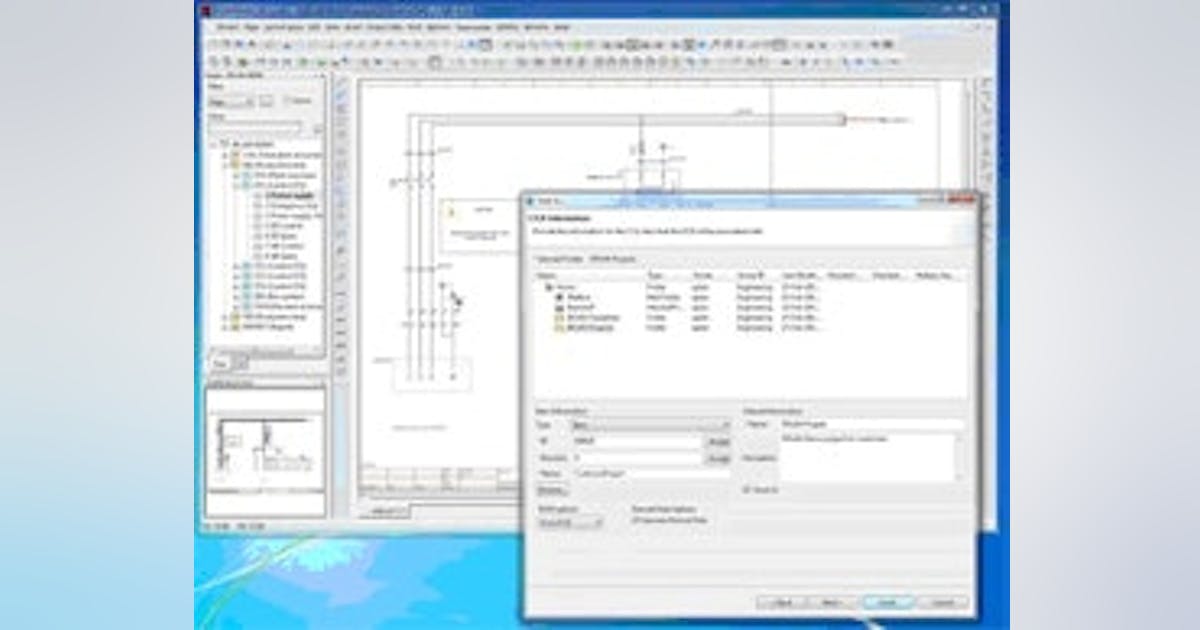Click the Cancel button in the dialog
The width and height of the screenshot is (1200, 630).
click(x=941, y=602)
